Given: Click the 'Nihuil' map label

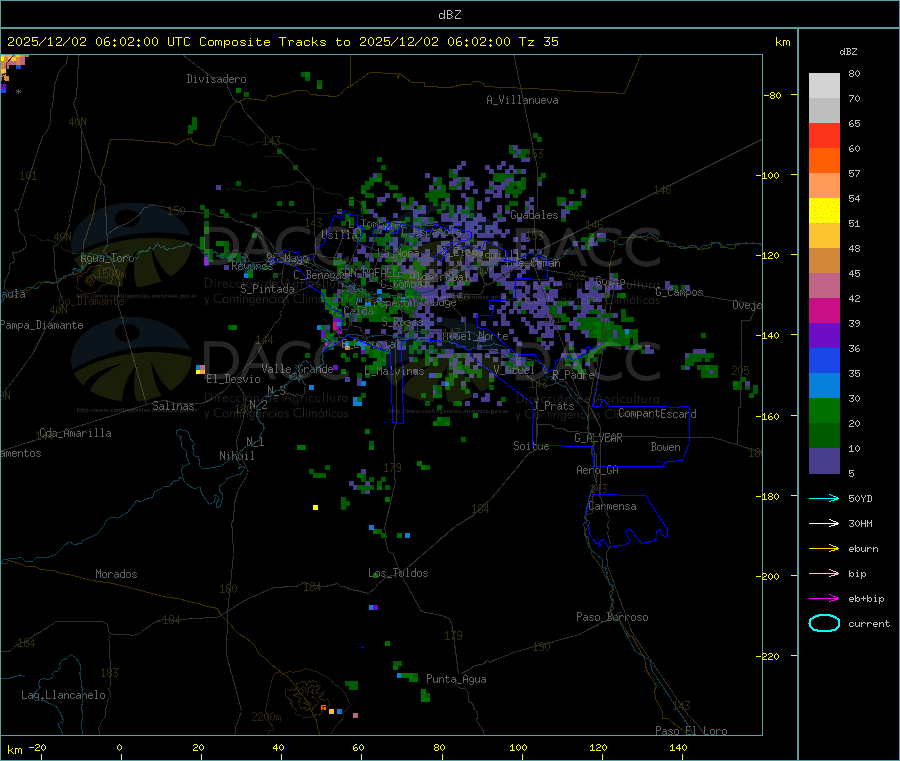Looking at the screenshot, I should 236,456.
